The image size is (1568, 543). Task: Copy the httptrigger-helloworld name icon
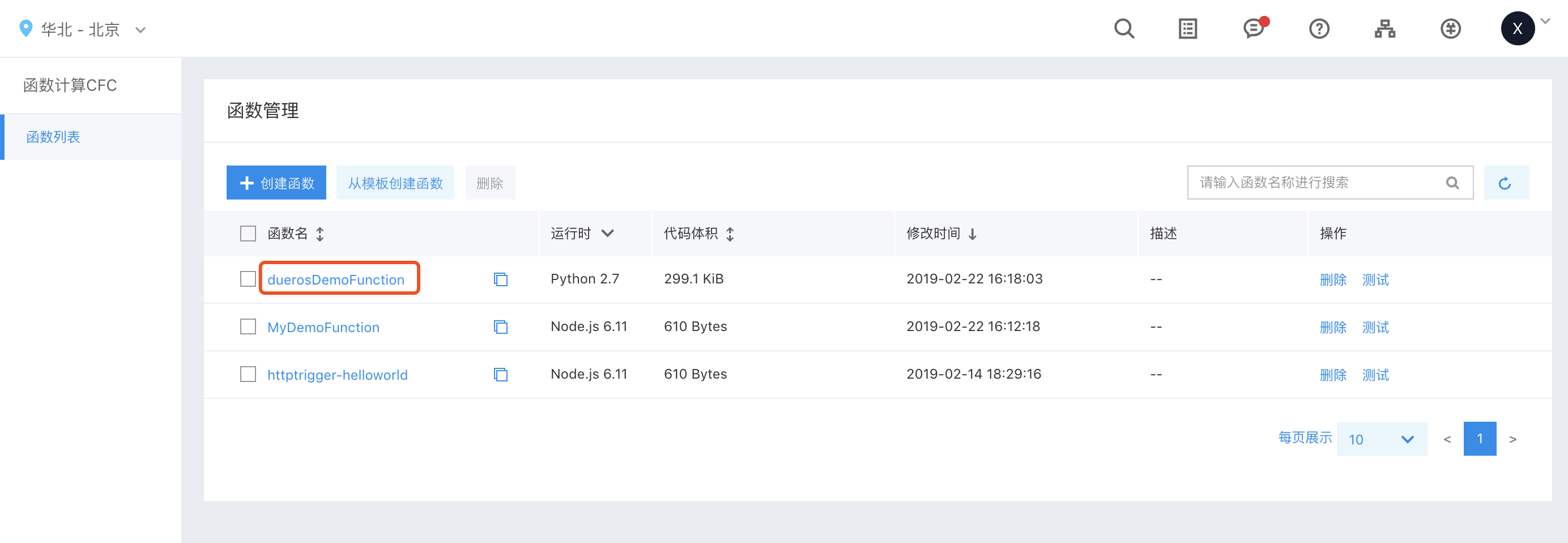pos(500,375)
